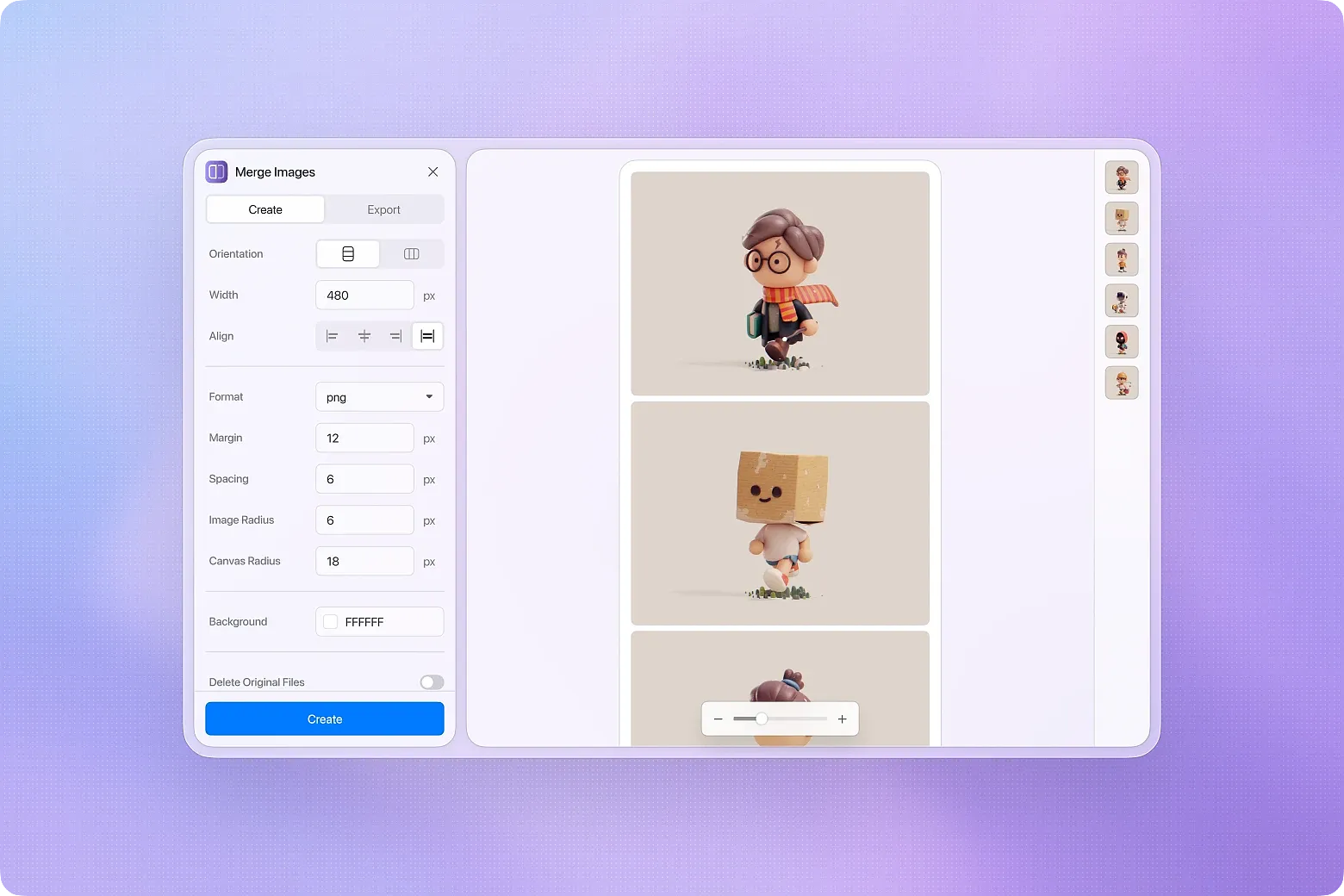Screen dimensions: 1344x896
Task: Switch to the Export tab
Action: click(383, 209)
